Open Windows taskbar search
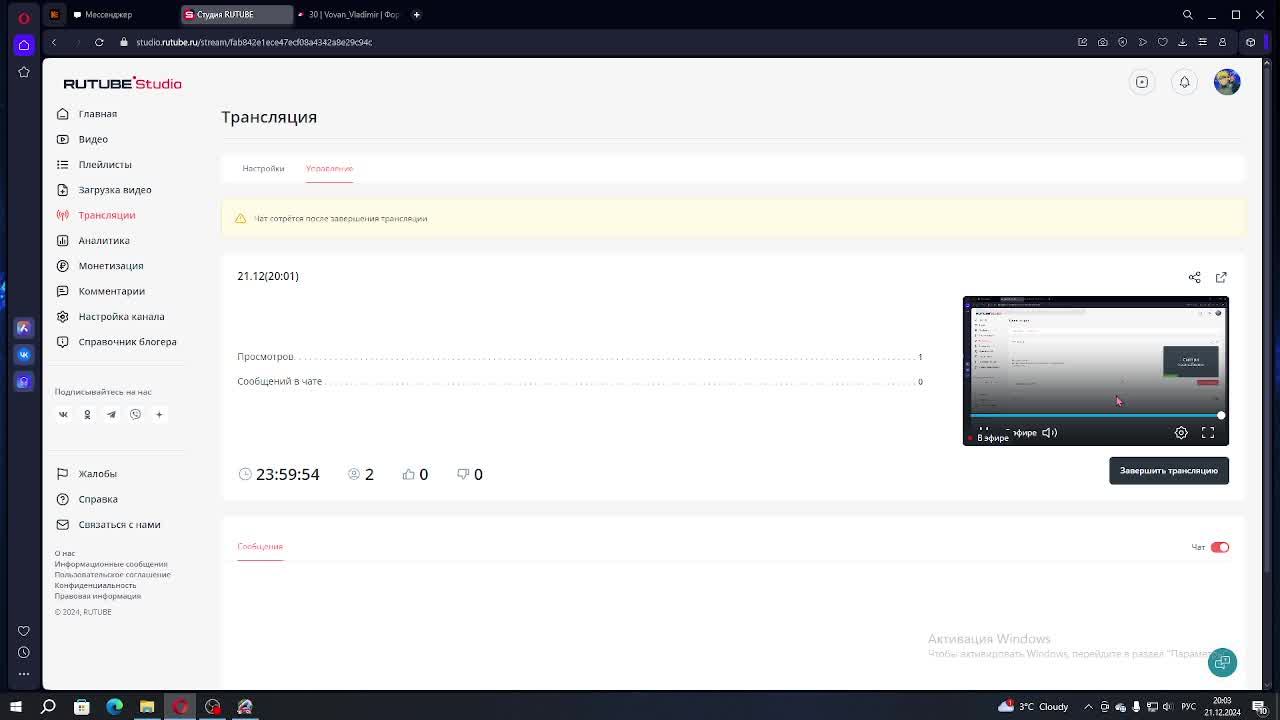Viewport: 1280px width, 720px height. tap(48, 707)
